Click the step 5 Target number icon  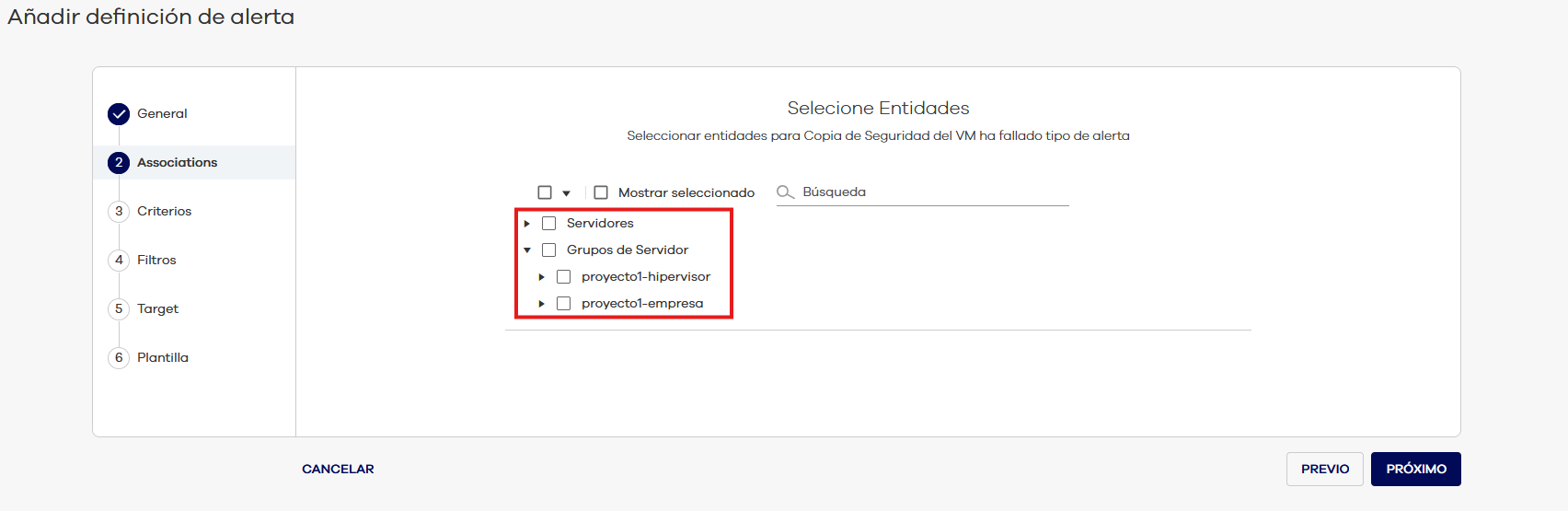tap(119, 309)
